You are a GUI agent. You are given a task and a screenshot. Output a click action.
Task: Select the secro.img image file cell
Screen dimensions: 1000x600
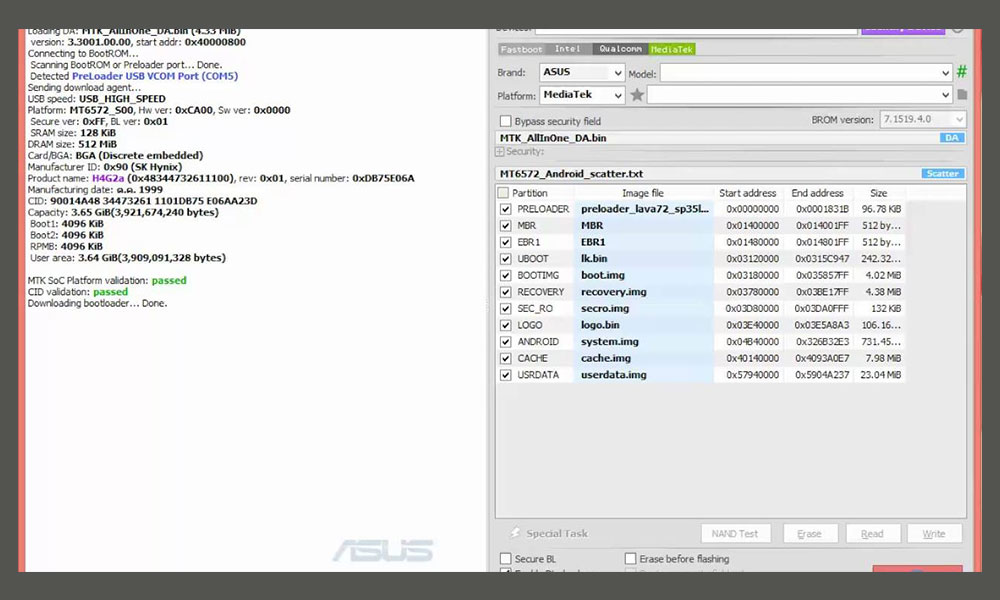[644, 309]
